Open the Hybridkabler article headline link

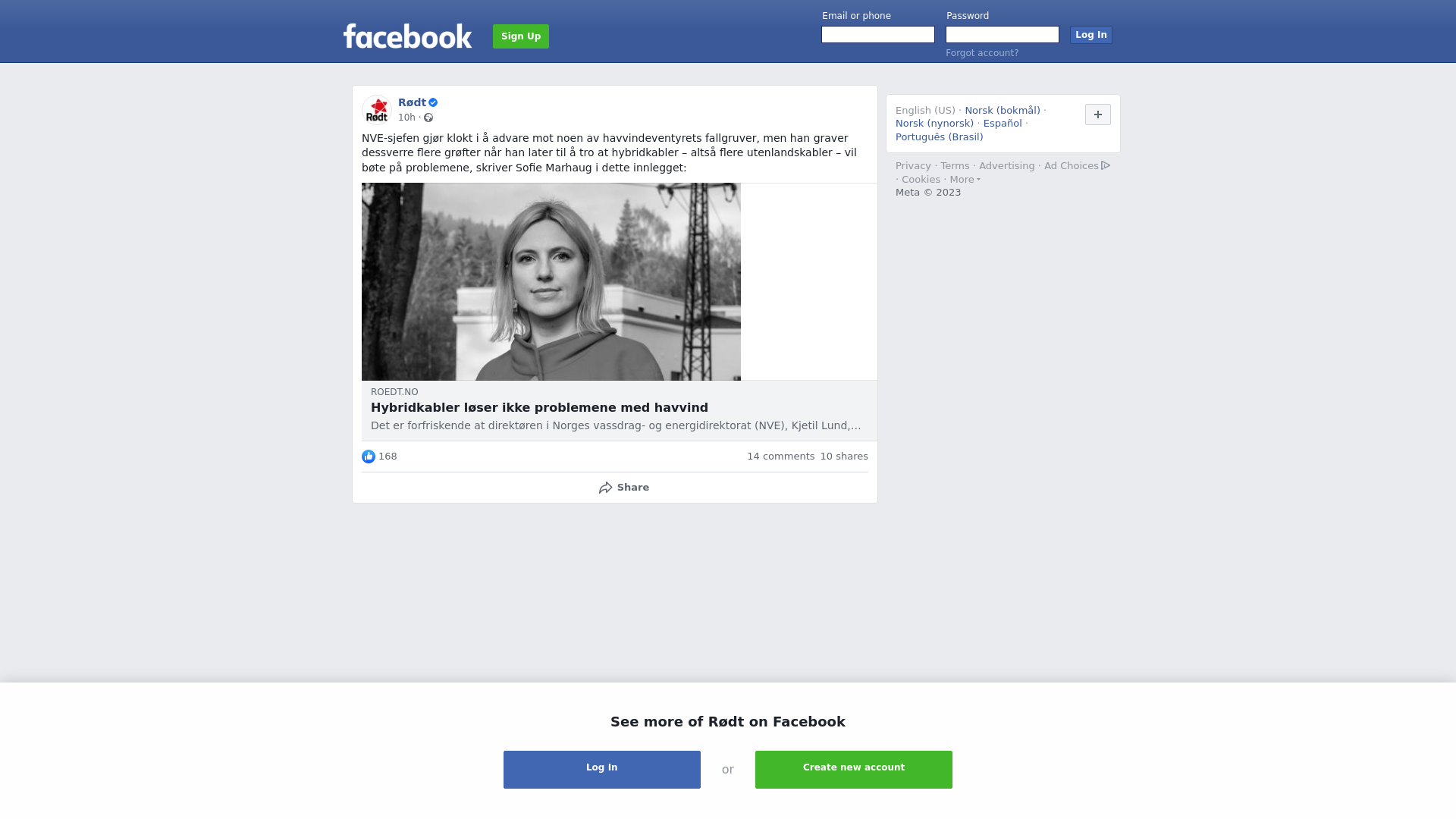(539, 408)
